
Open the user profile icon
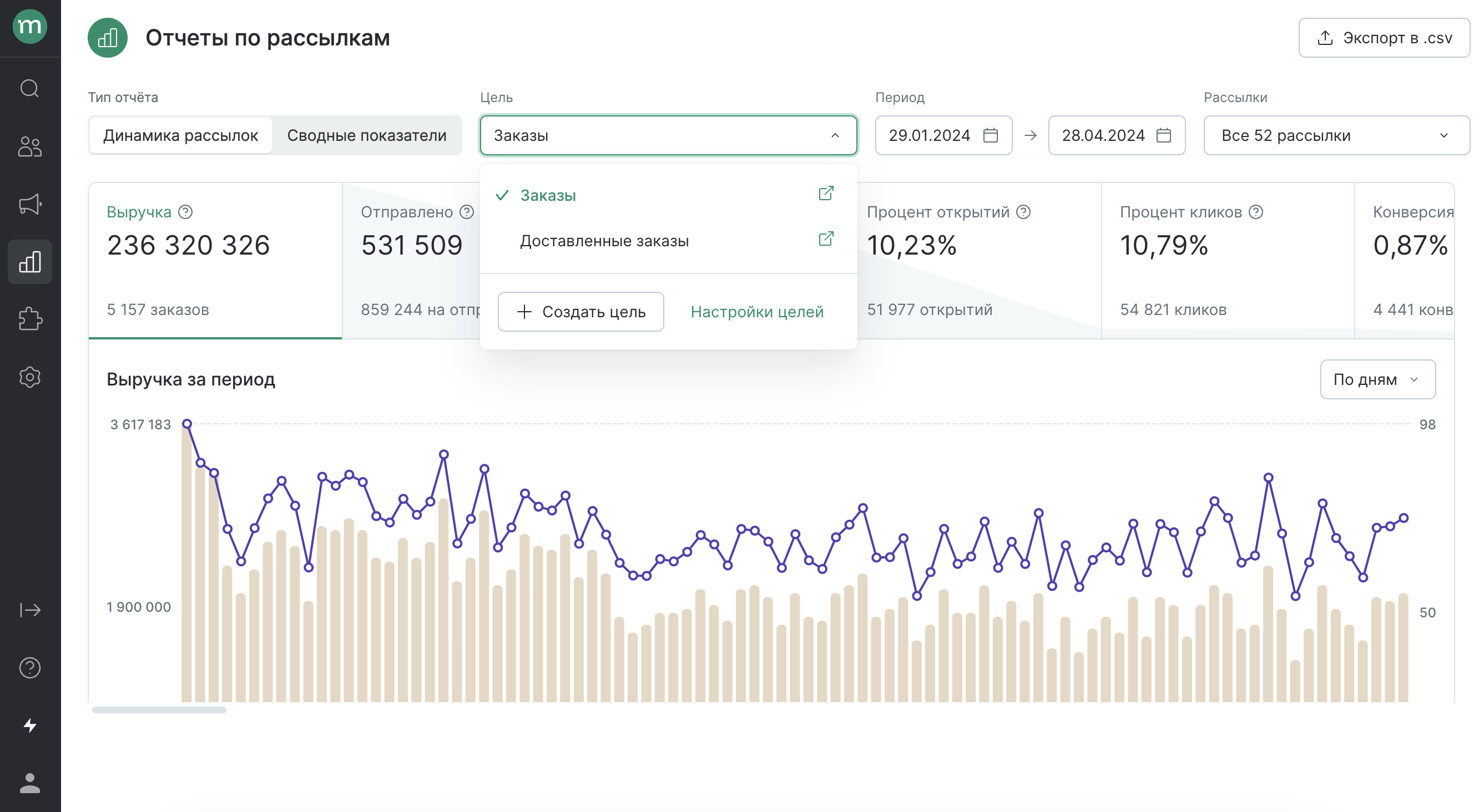[x=30, y=783]
